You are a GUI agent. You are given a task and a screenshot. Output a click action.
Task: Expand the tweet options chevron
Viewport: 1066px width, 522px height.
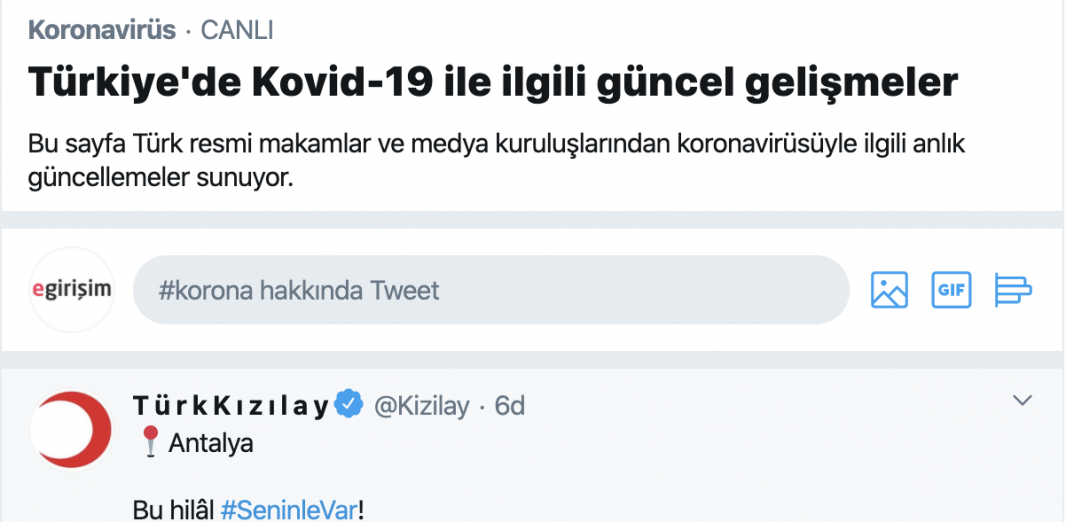pos(1022,401)
